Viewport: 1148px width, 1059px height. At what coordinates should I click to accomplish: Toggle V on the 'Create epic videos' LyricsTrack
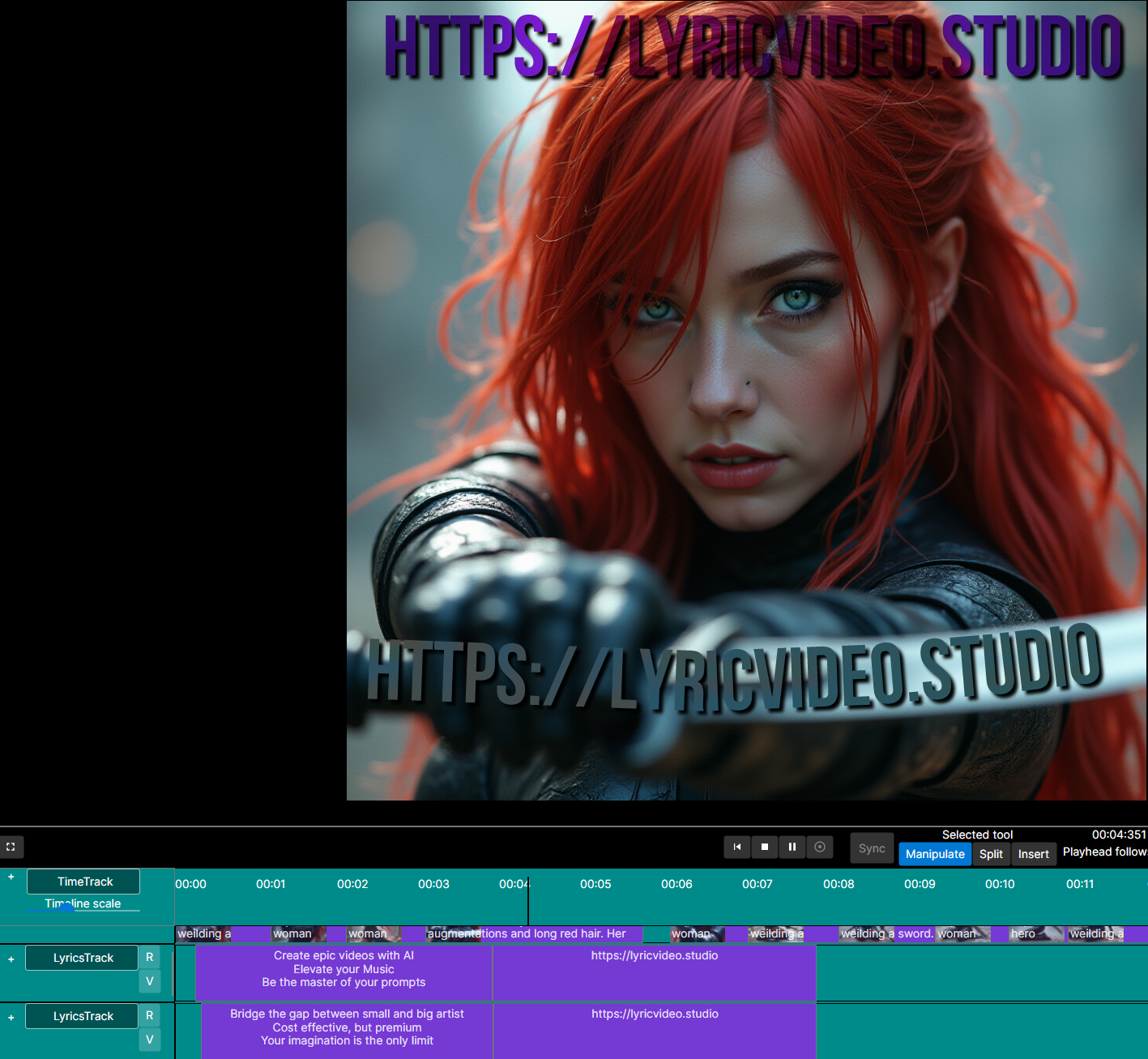pos(150,981)
